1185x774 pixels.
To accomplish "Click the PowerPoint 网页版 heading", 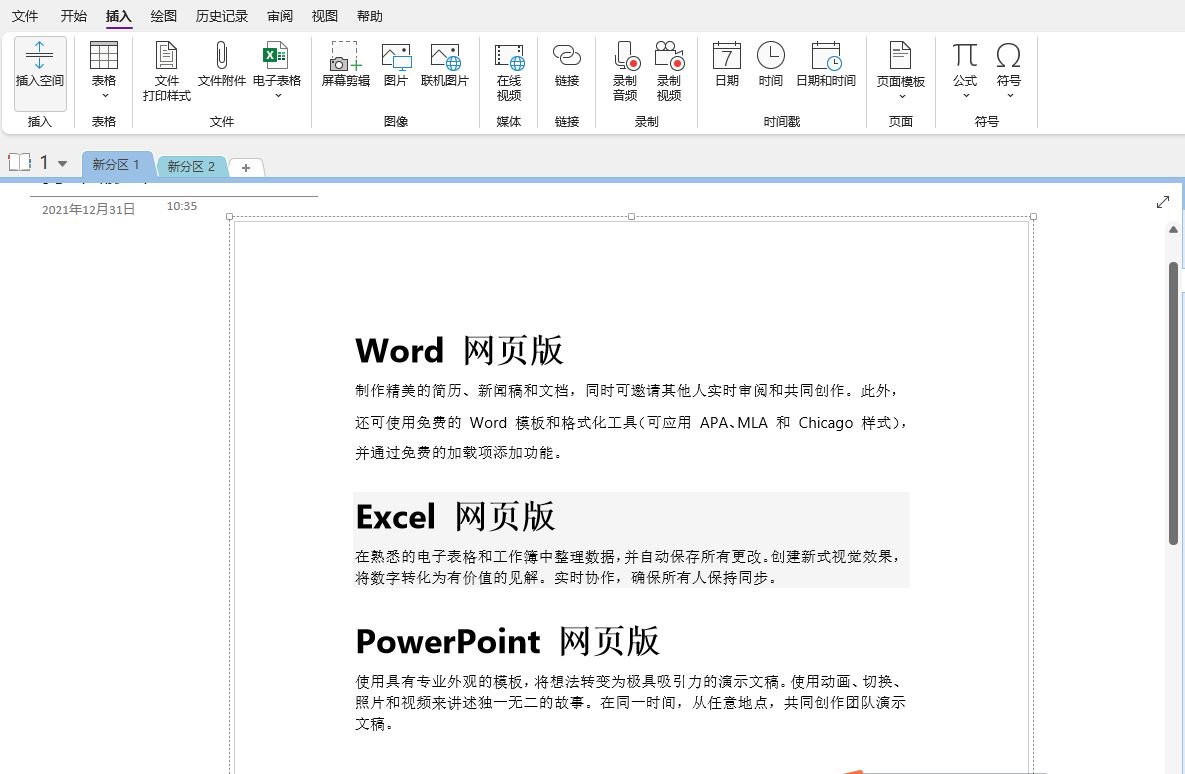I will coord(507,642).
